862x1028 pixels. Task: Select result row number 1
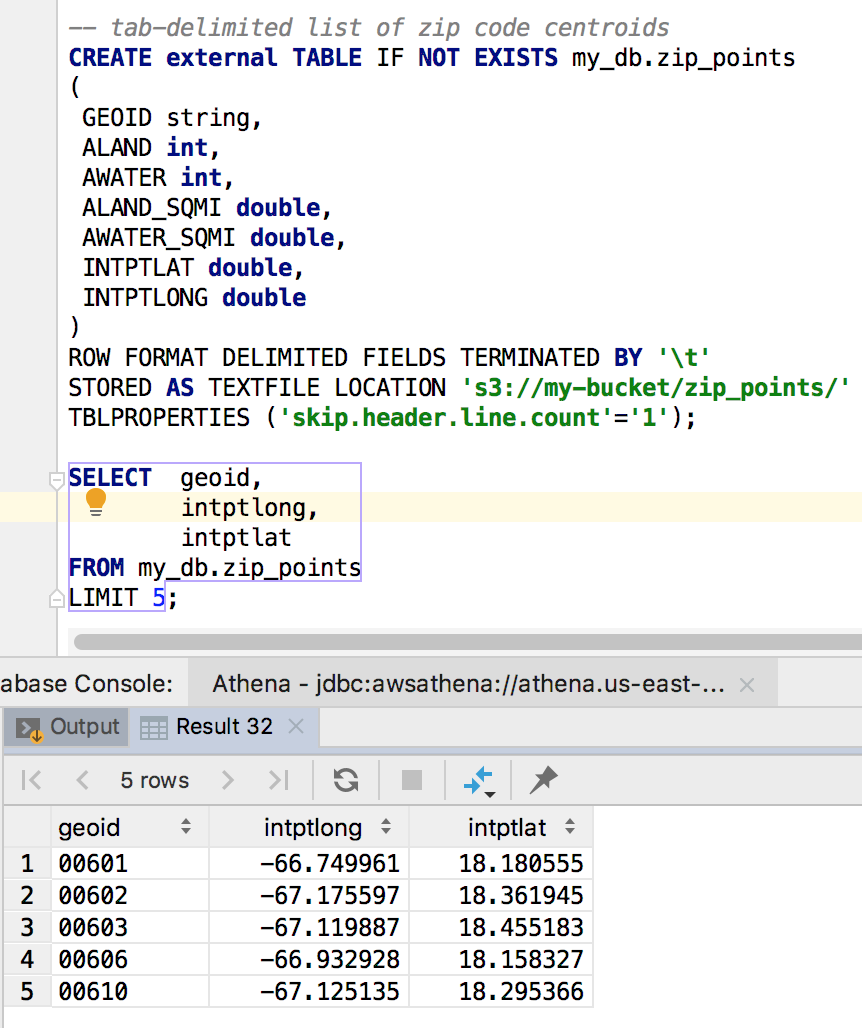[27, 863]
